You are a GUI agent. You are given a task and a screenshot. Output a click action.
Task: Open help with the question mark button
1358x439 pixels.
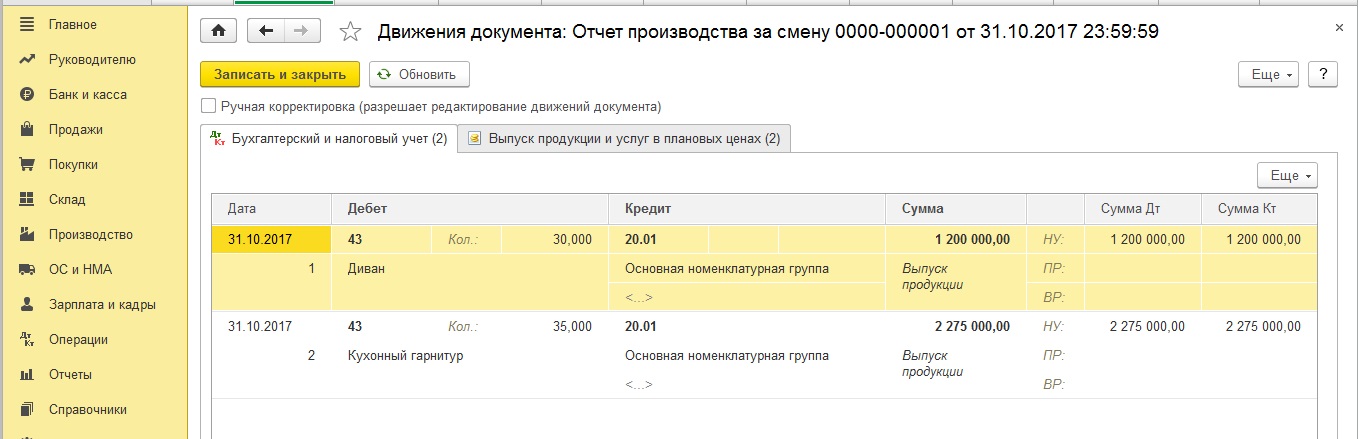point(1323,75)
